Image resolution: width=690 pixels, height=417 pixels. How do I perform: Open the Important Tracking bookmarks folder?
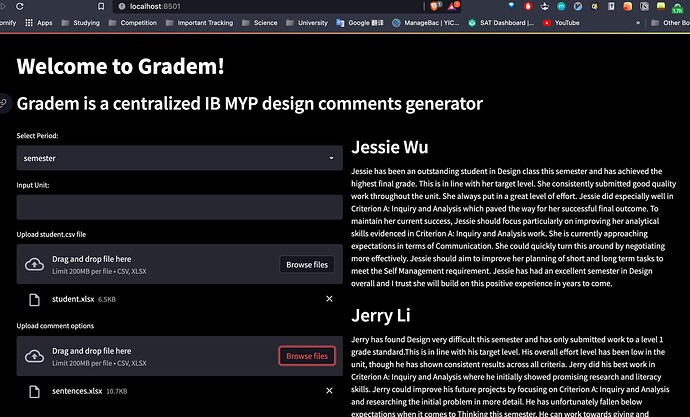click(x=199, y=22)
